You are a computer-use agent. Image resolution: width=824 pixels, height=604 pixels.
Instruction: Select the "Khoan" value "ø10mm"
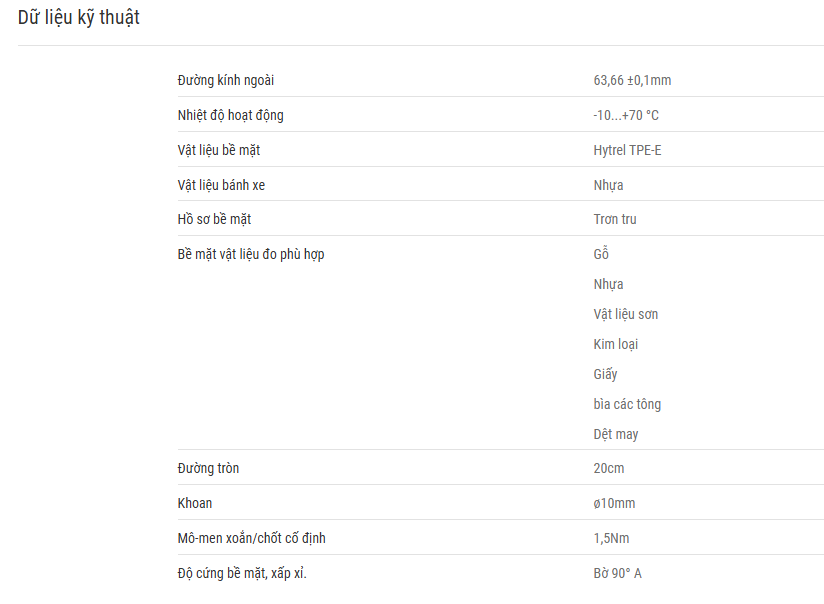pyautogui.click(x=614, y=504)
